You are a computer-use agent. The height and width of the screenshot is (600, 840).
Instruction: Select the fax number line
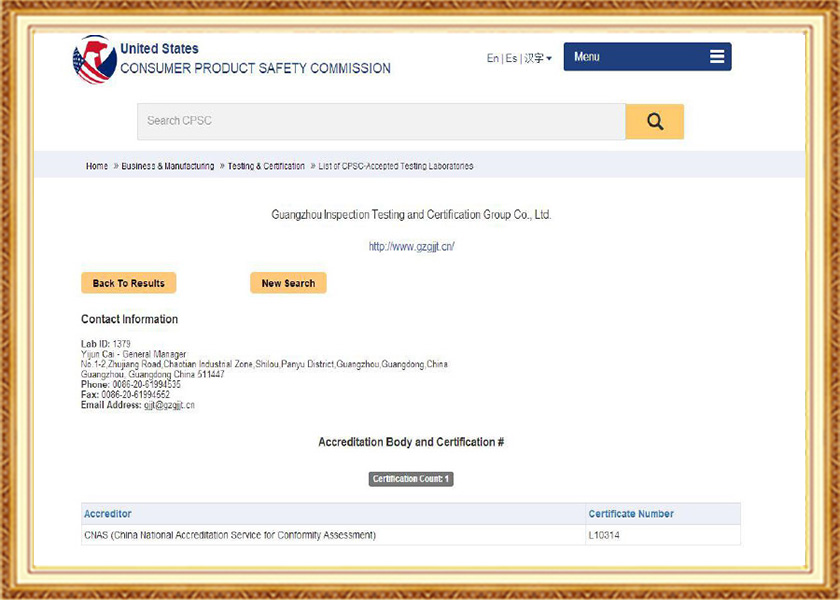pyautogui.click(x=125, y=395)
